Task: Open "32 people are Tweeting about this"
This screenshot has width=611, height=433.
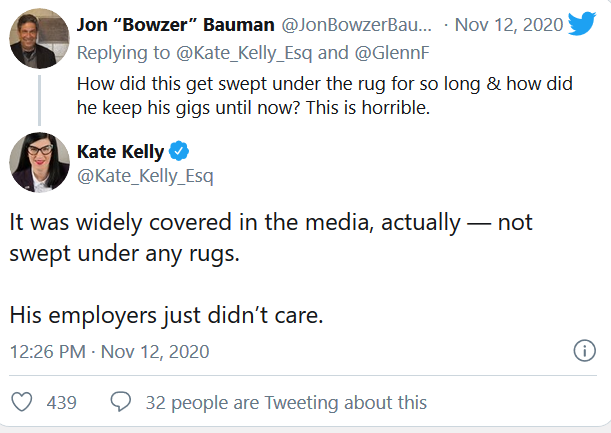Action: click(286, 403)
